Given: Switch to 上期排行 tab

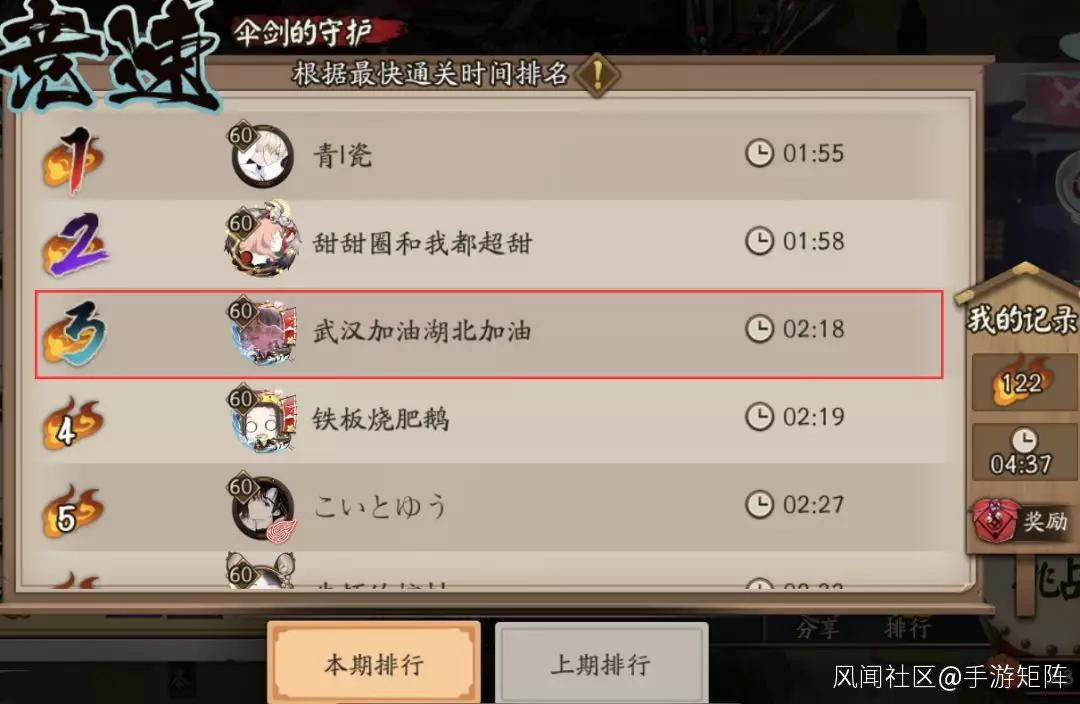Looking at the screenshot, I should coord(601,664).
